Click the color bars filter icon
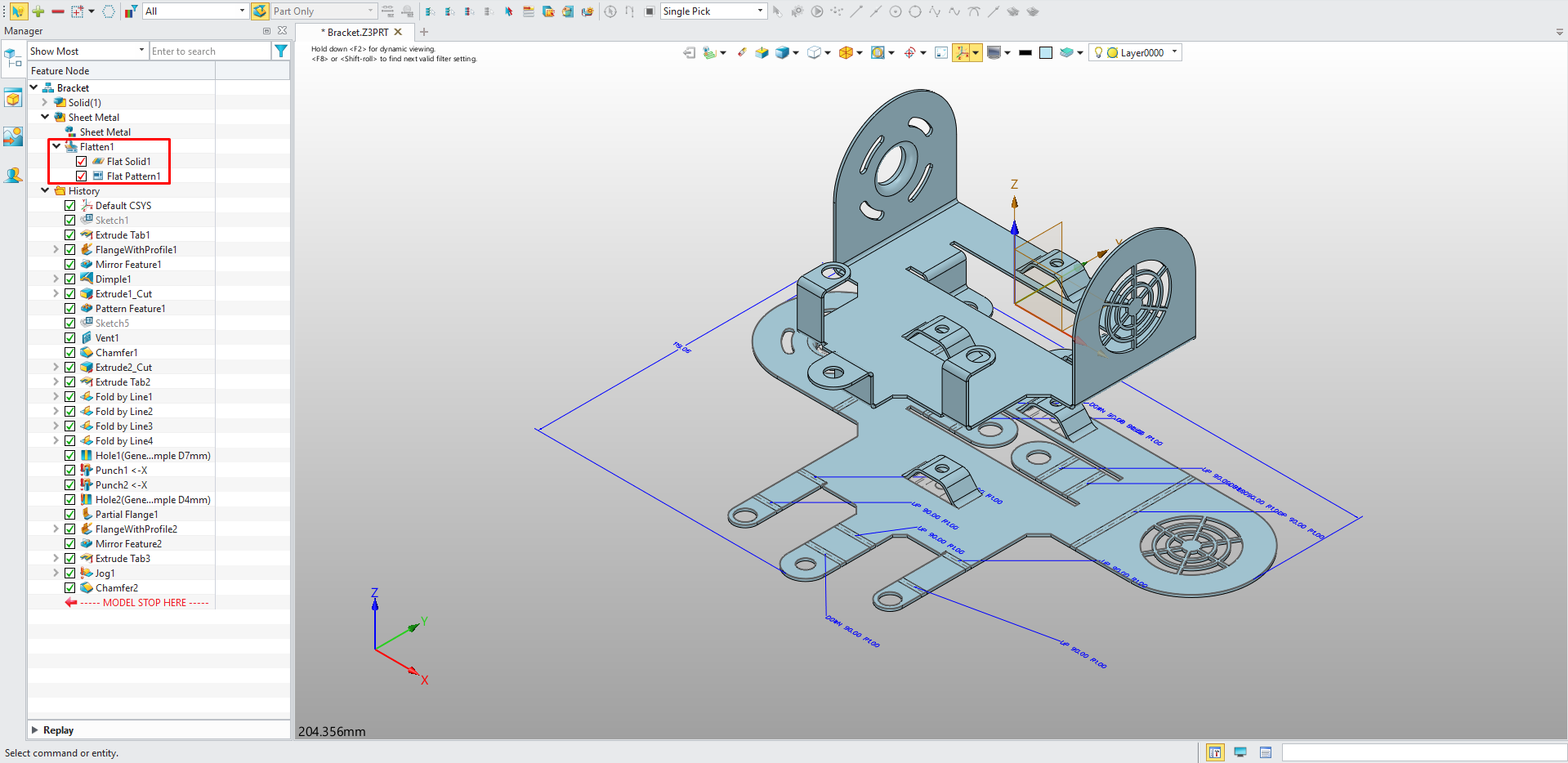The height and width of the screenshot is (763, 1568). [x=131, y=11]
